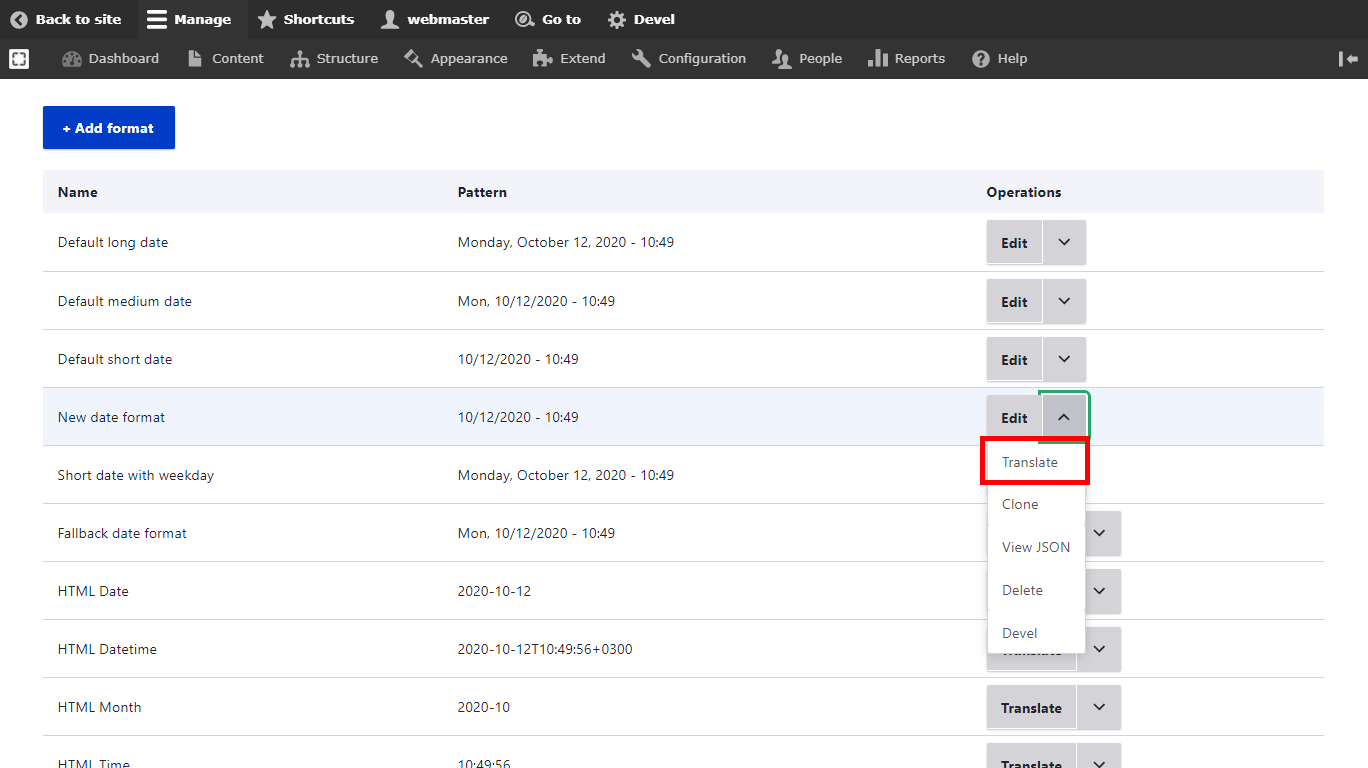The height and width of the screenshot is (768, 1368).
Task: Open Structure from the admin toolbar
Action: coord(334,59)
